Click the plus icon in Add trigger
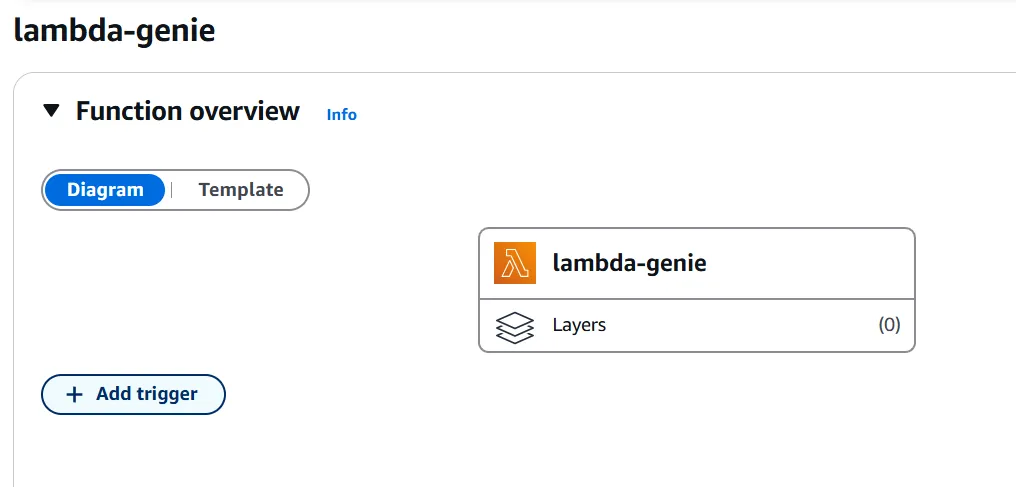The width and height of the screenshot is (1016, 487). click(75, 394)
